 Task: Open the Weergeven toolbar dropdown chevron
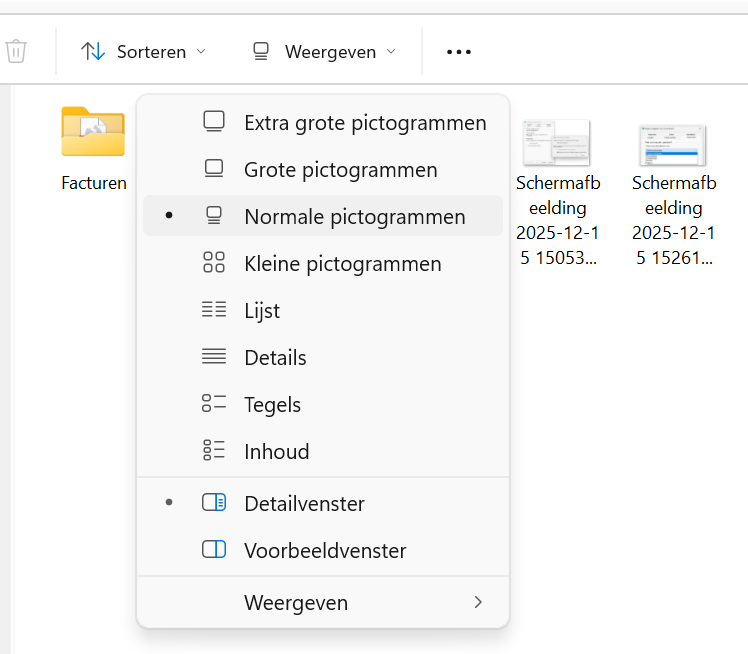click(391, 51)
